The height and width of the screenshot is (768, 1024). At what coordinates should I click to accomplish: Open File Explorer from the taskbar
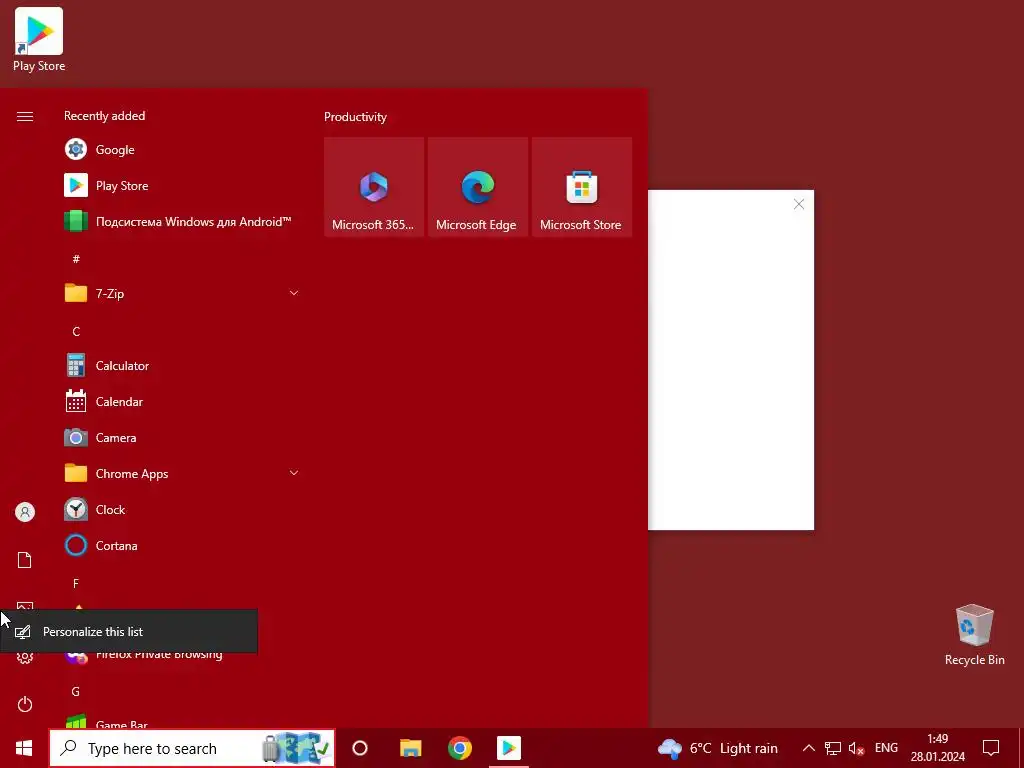click(x=410, y=748)
